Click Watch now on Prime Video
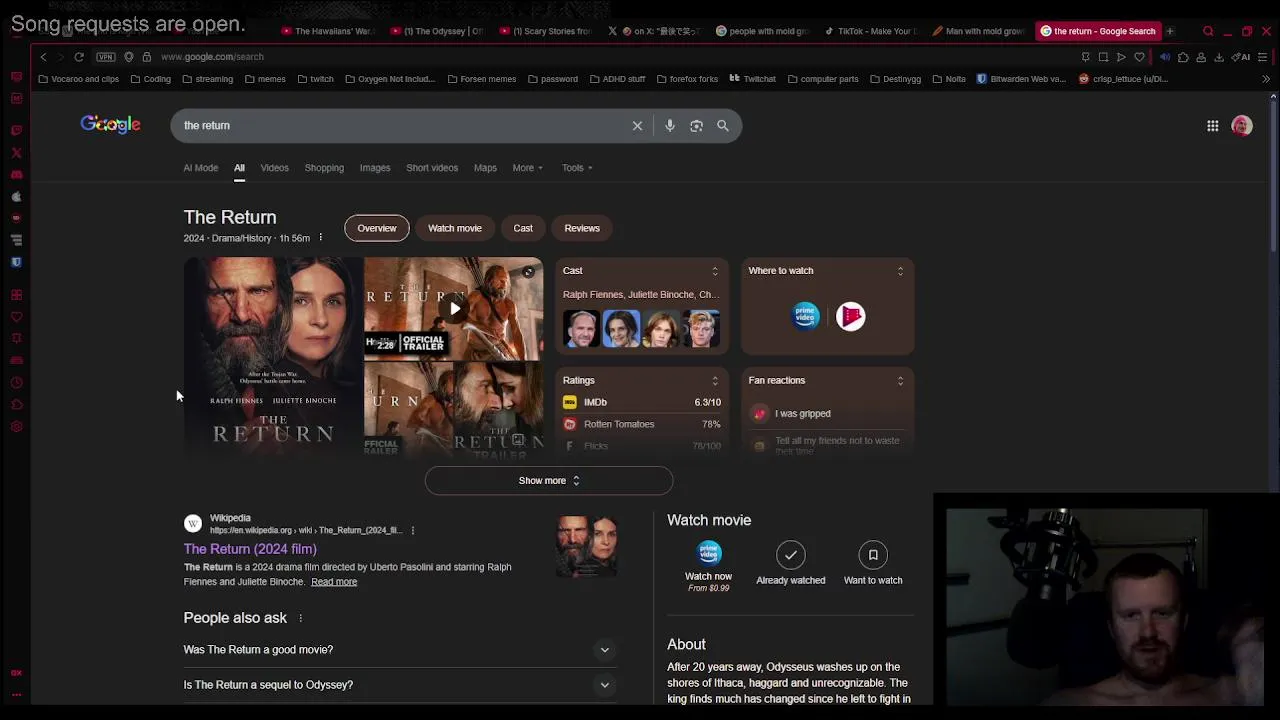This screenshot has height=720, width=1280. click(x=708, y=566)
